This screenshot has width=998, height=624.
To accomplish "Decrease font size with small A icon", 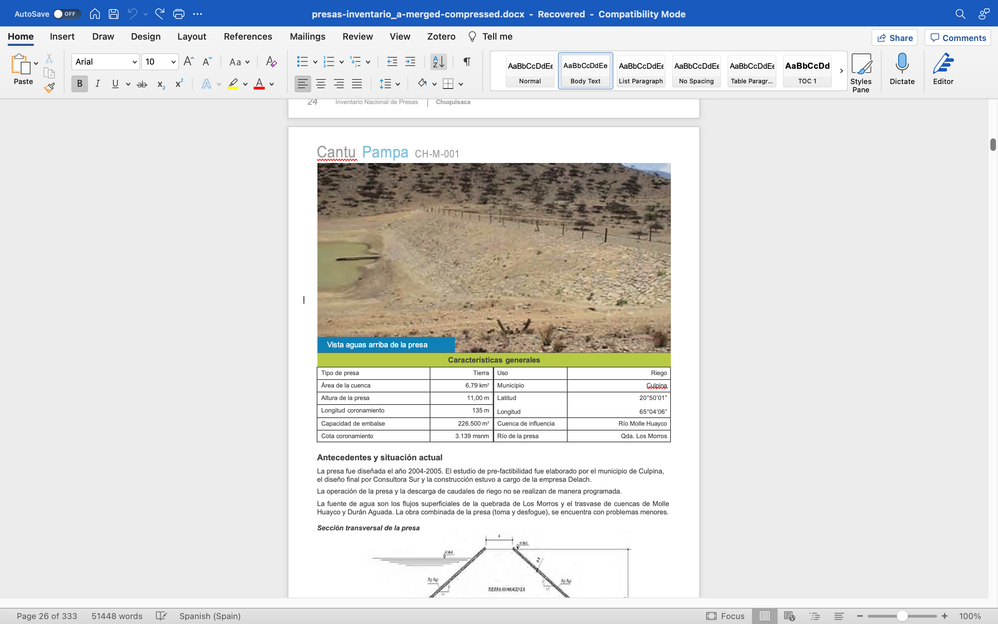I will pyautogui.click(x=207, y=62).
